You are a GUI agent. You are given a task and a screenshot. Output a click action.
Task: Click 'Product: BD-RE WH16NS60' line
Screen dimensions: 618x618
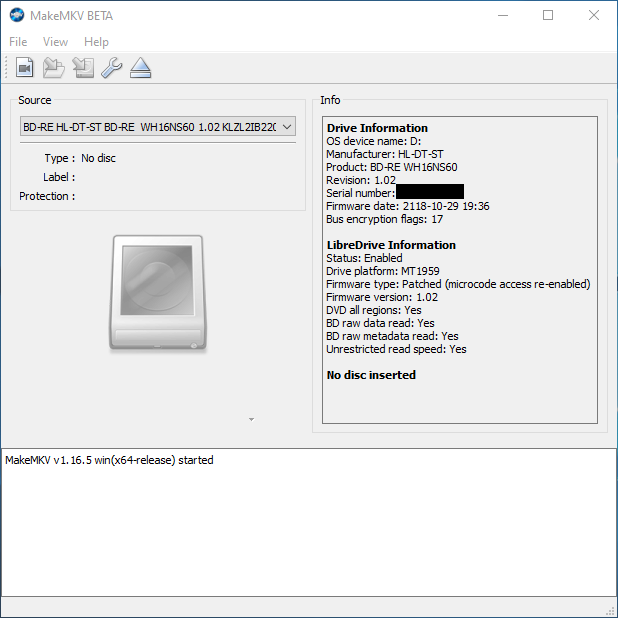click(392, 167)
